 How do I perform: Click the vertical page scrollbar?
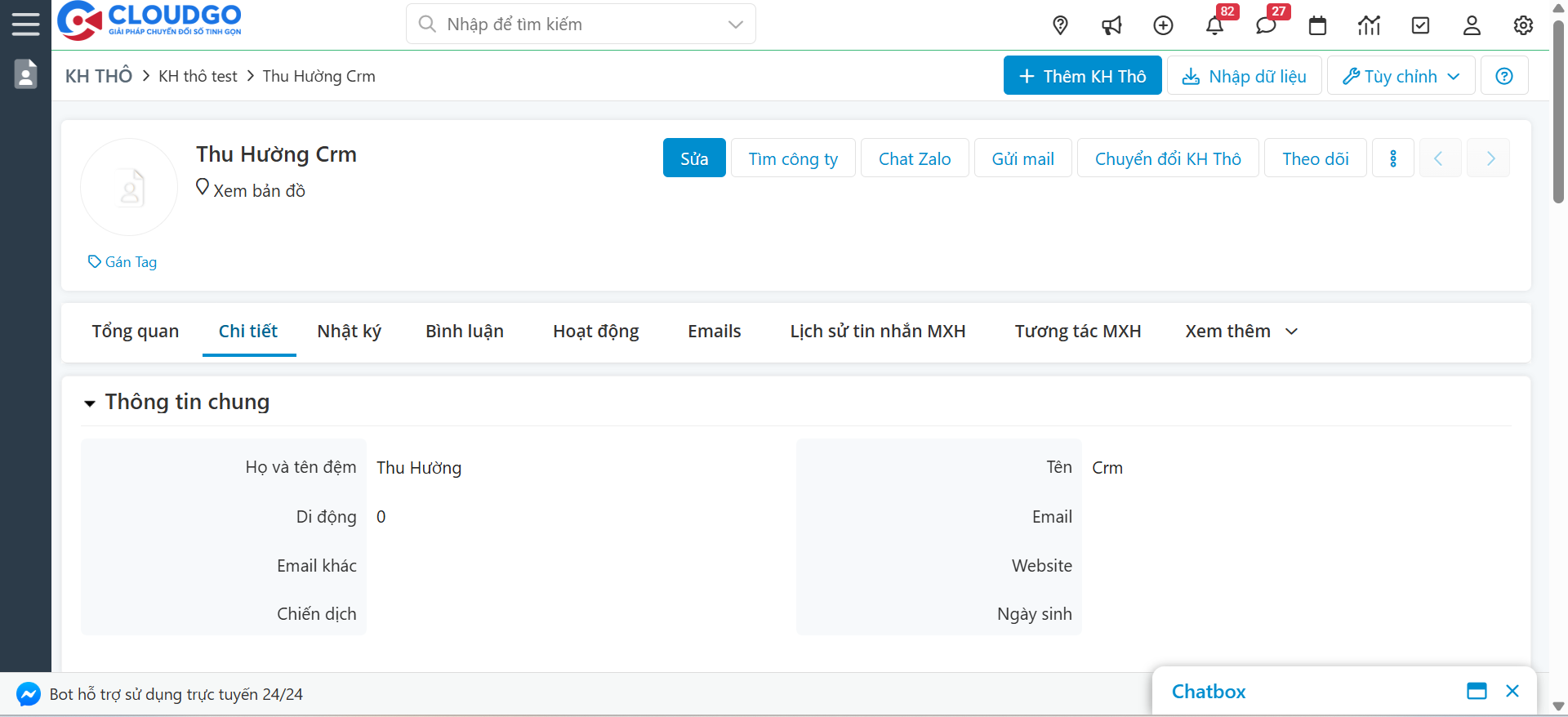coord(1558,114)
